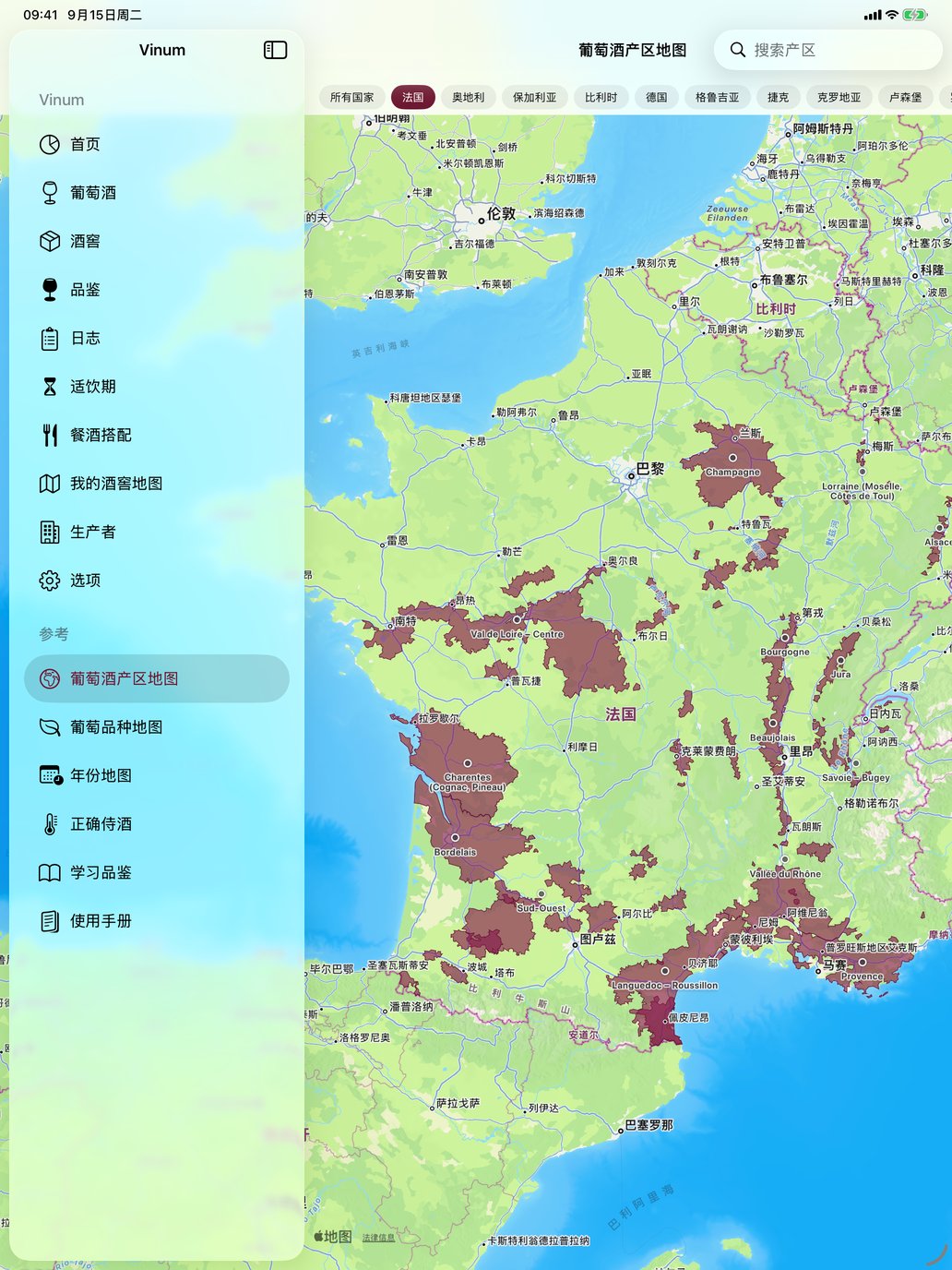Switch filter to 克罗地亚
Image resolution: width=952 pixels, height=1270 pixels.
tap(839, 97)
